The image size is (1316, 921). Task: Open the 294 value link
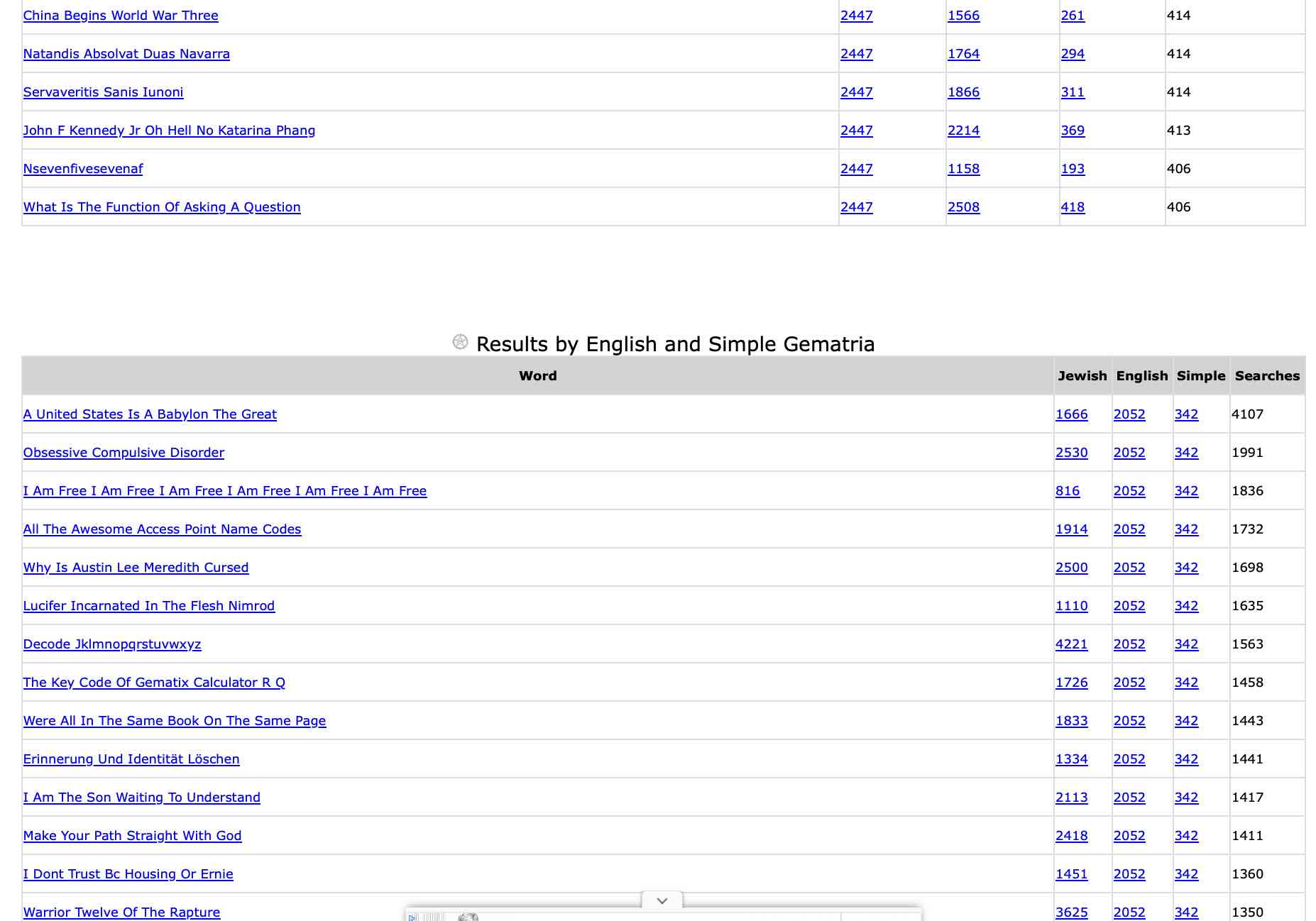1073,54
